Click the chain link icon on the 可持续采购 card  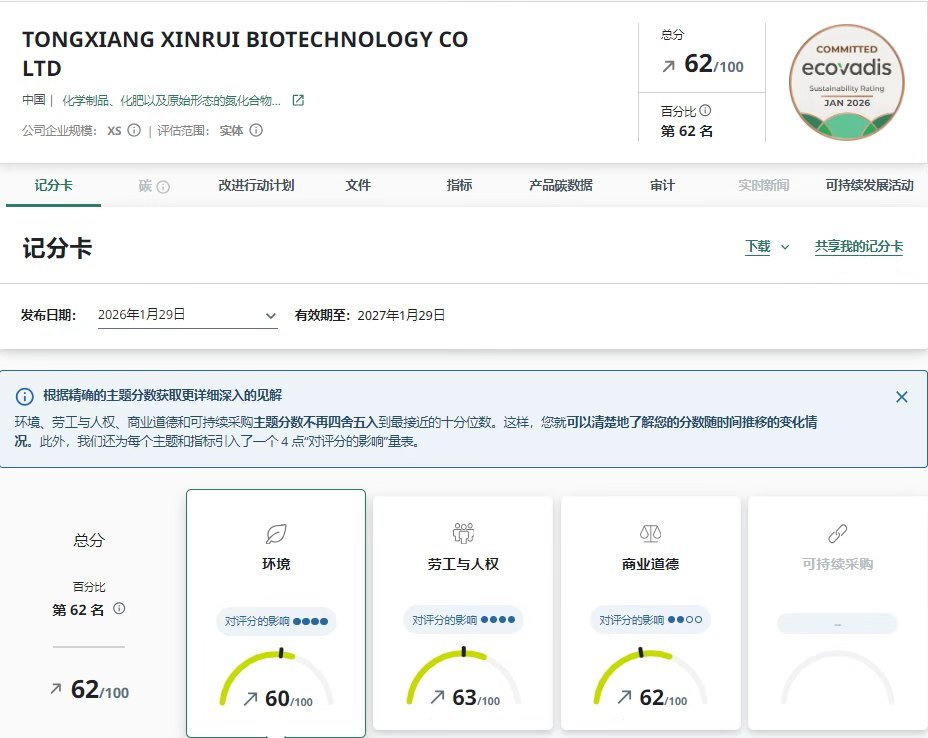(837, 533)
